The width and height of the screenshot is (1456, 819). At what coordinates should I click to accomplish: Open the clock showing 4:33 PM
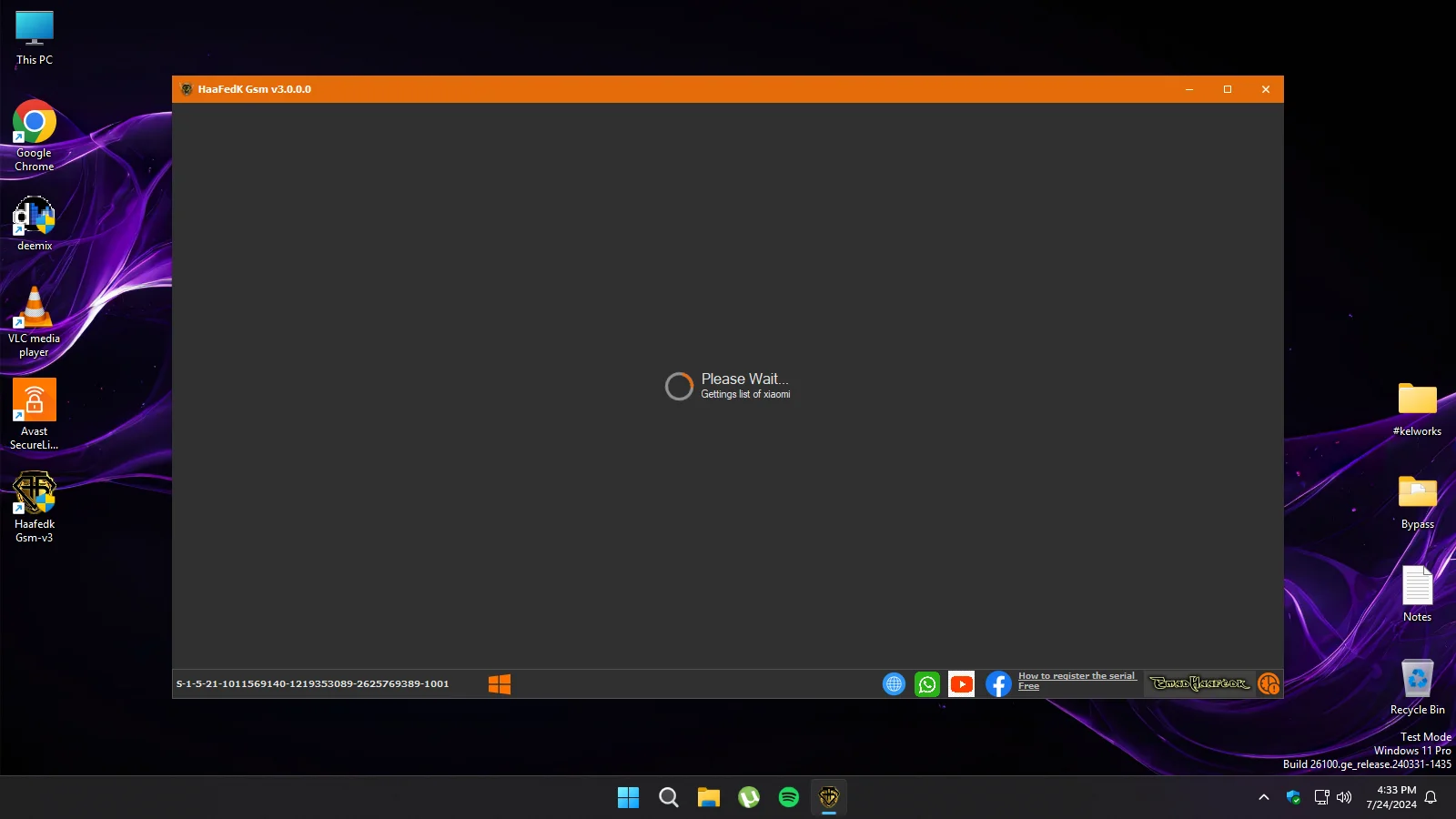(x=1390, y=797)
